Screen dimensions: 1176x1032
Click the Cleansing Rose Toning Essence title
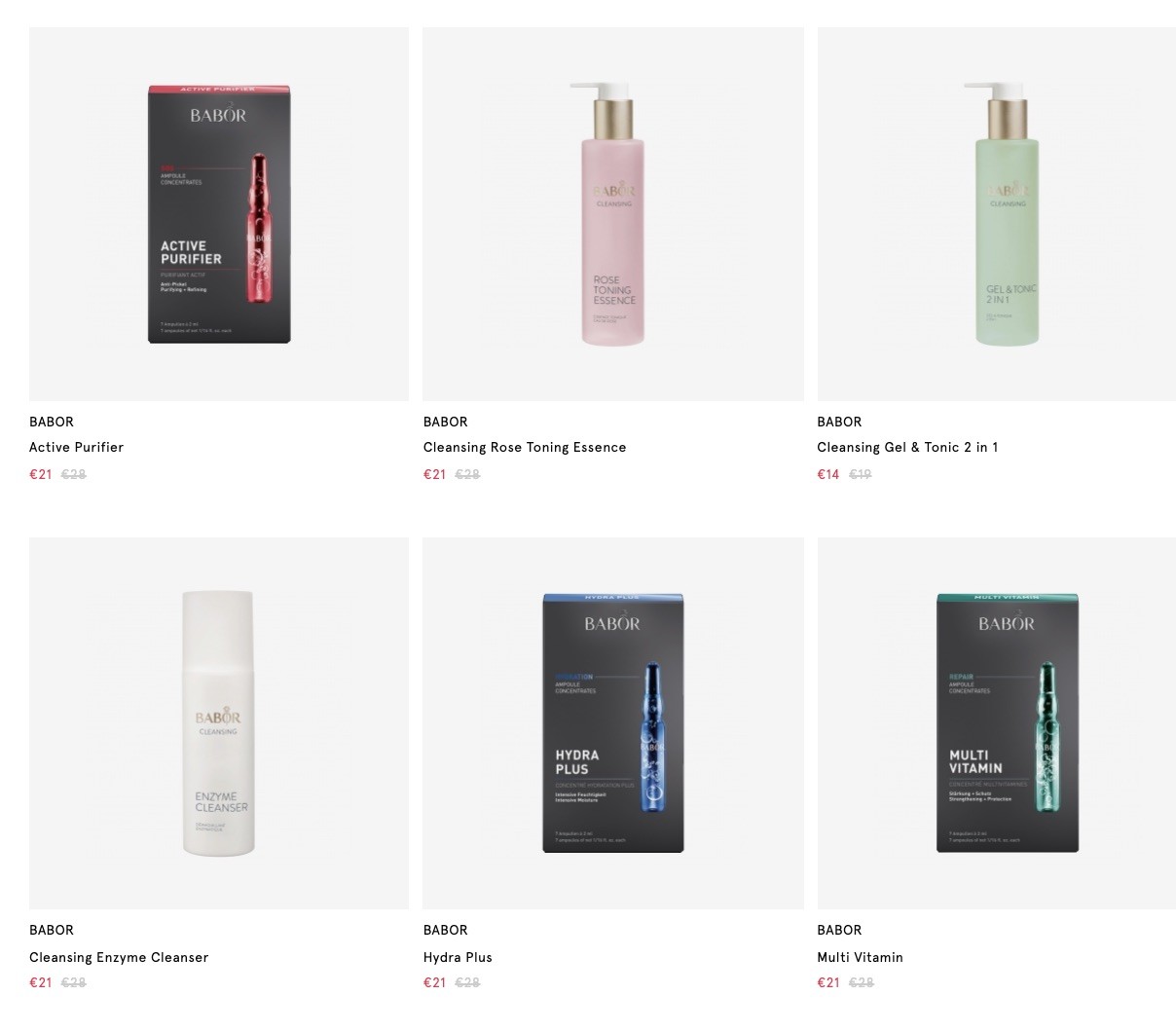pyautogui.click(x=525, y=448)
